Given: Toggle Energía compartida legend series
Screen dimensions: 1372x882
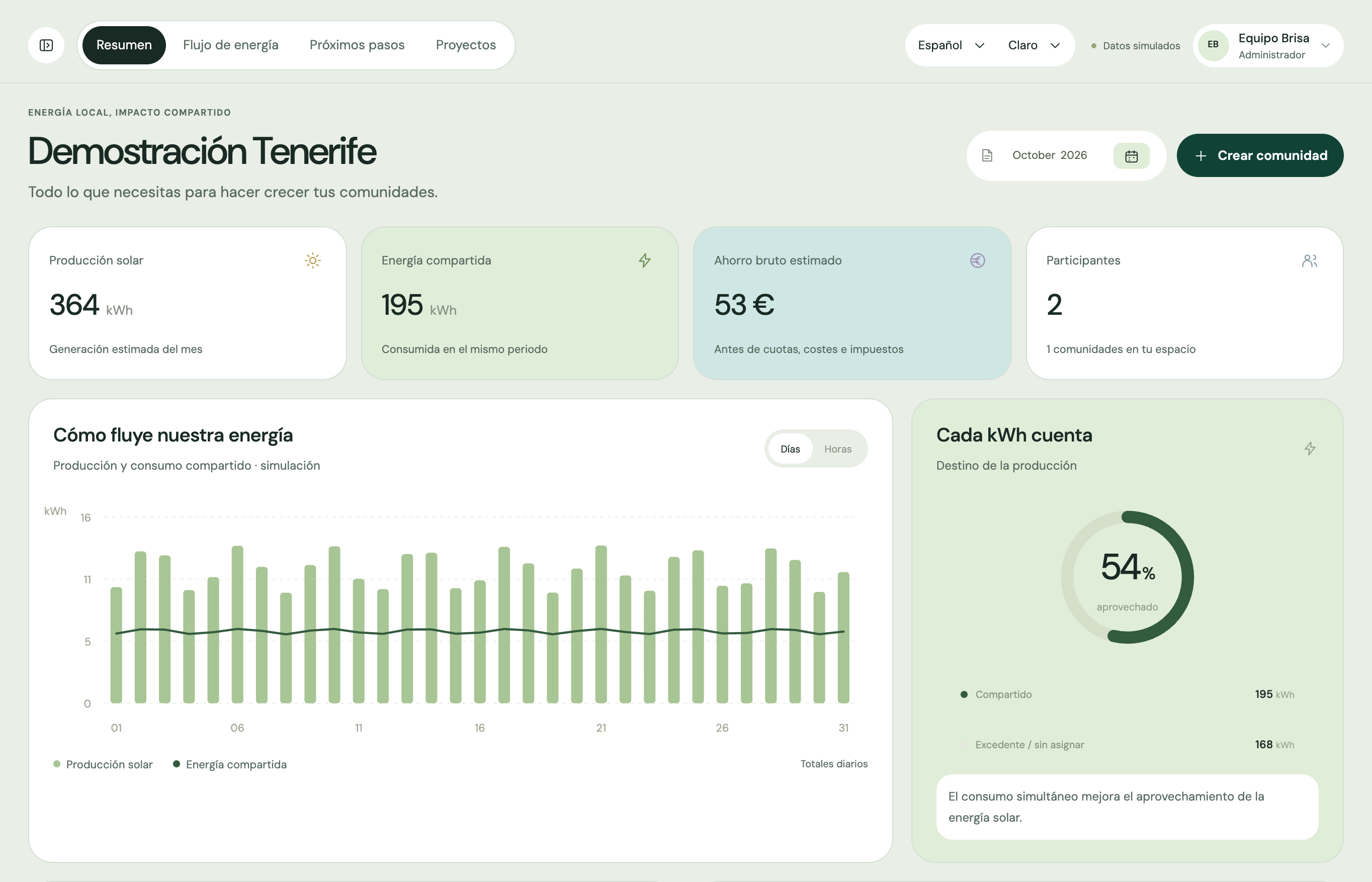Looking at the screenshot, I should click(x=230, y=765).
